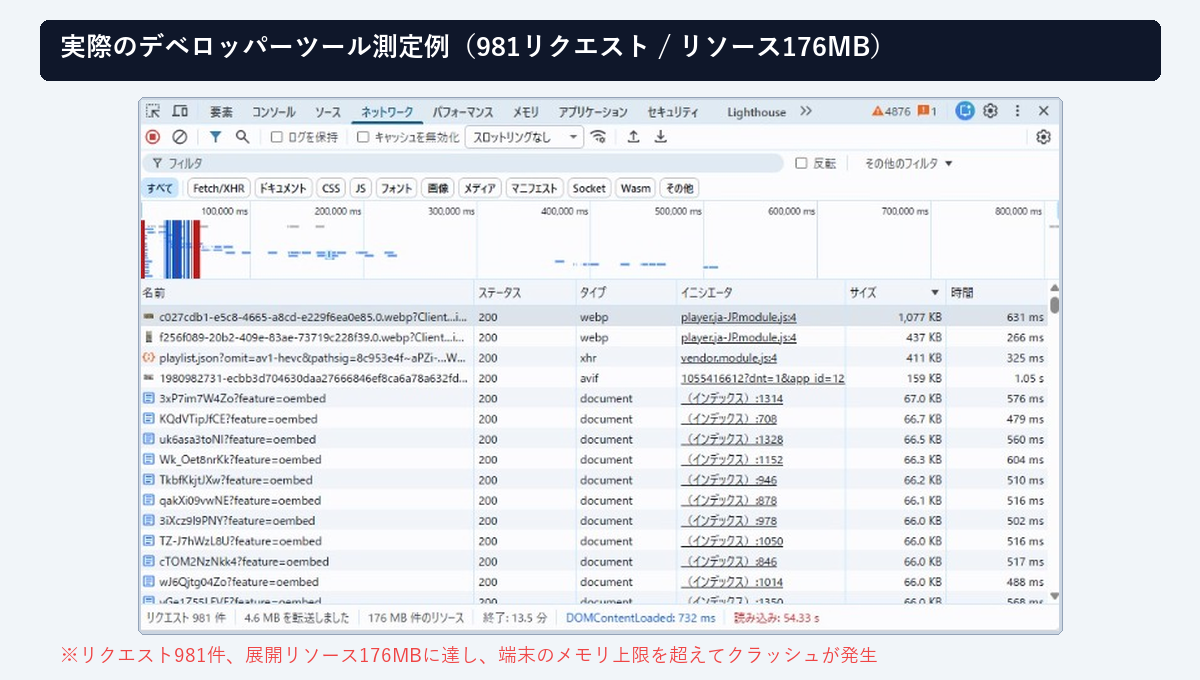
Task: Open initiator link vendor.module.js:4
Action: 729,358
